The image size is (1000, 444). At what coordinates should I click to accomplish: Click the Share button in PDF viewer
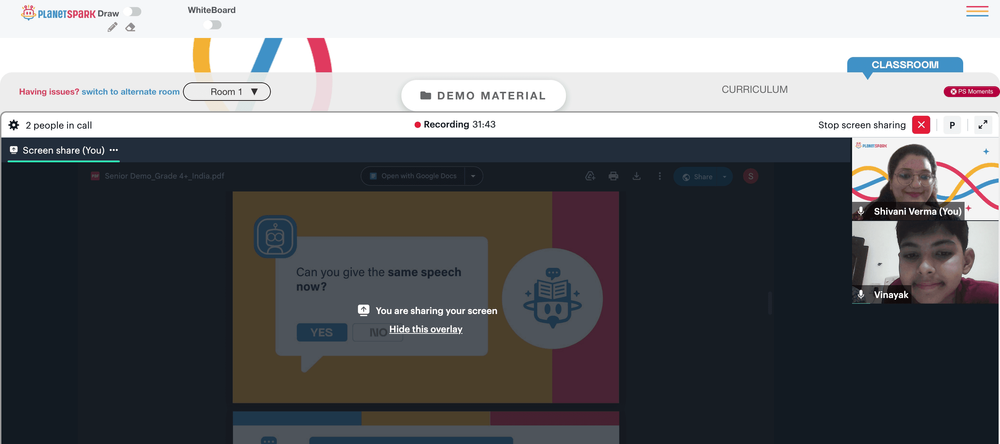(696, 177)
